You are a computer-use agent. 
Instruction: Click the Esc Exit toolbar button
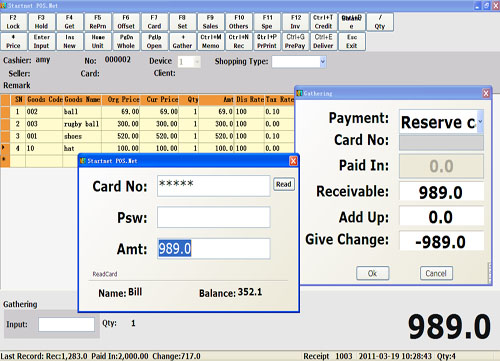pyautogui.click(x=352, y=41)
